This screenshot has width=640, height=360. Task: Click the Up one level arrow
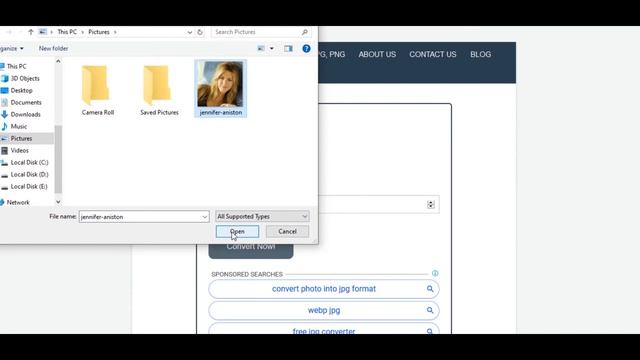pos(31,32)
